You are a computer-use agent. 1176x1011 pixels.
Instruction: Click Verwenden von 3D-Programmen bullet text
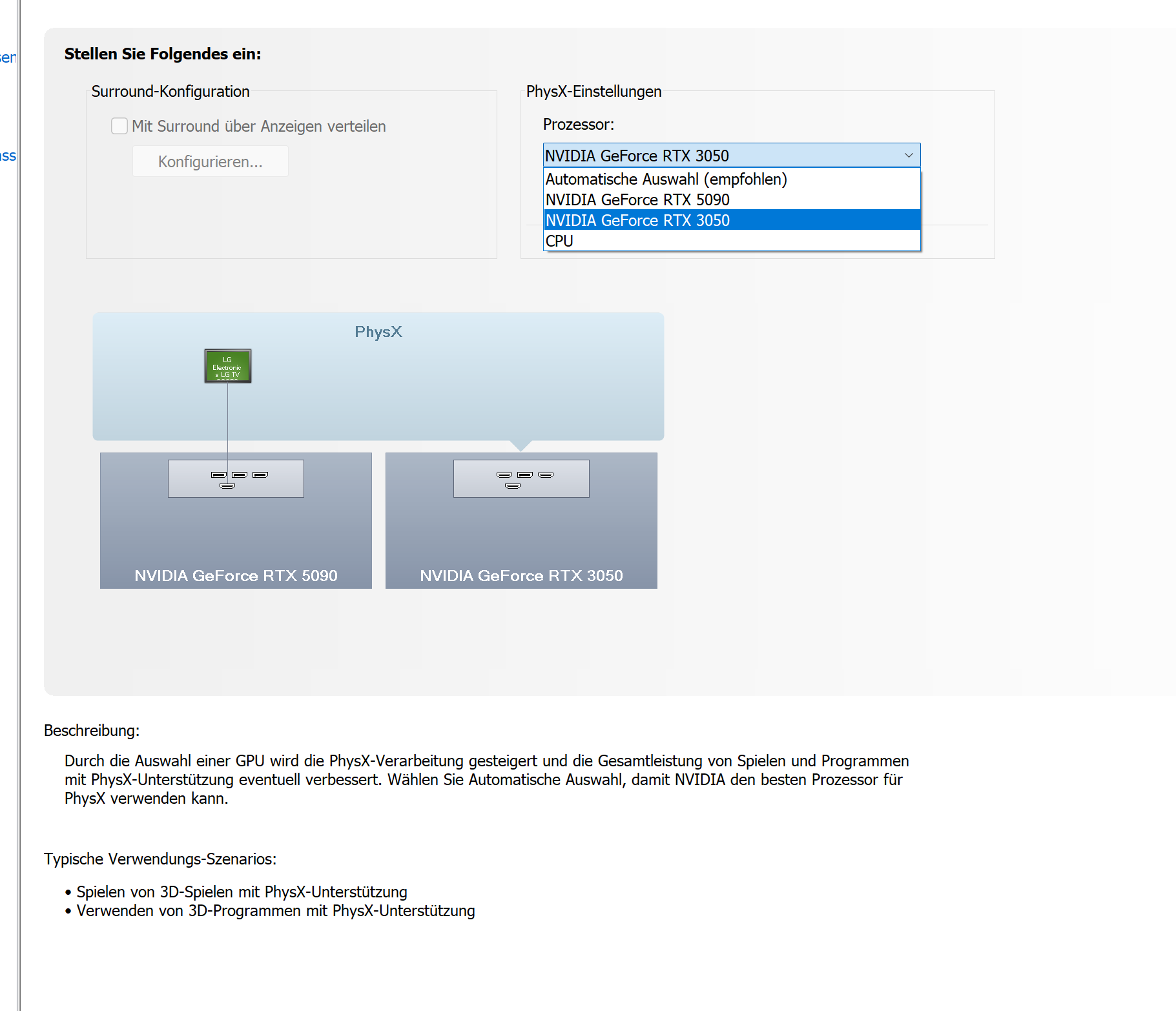click(276, 911)
